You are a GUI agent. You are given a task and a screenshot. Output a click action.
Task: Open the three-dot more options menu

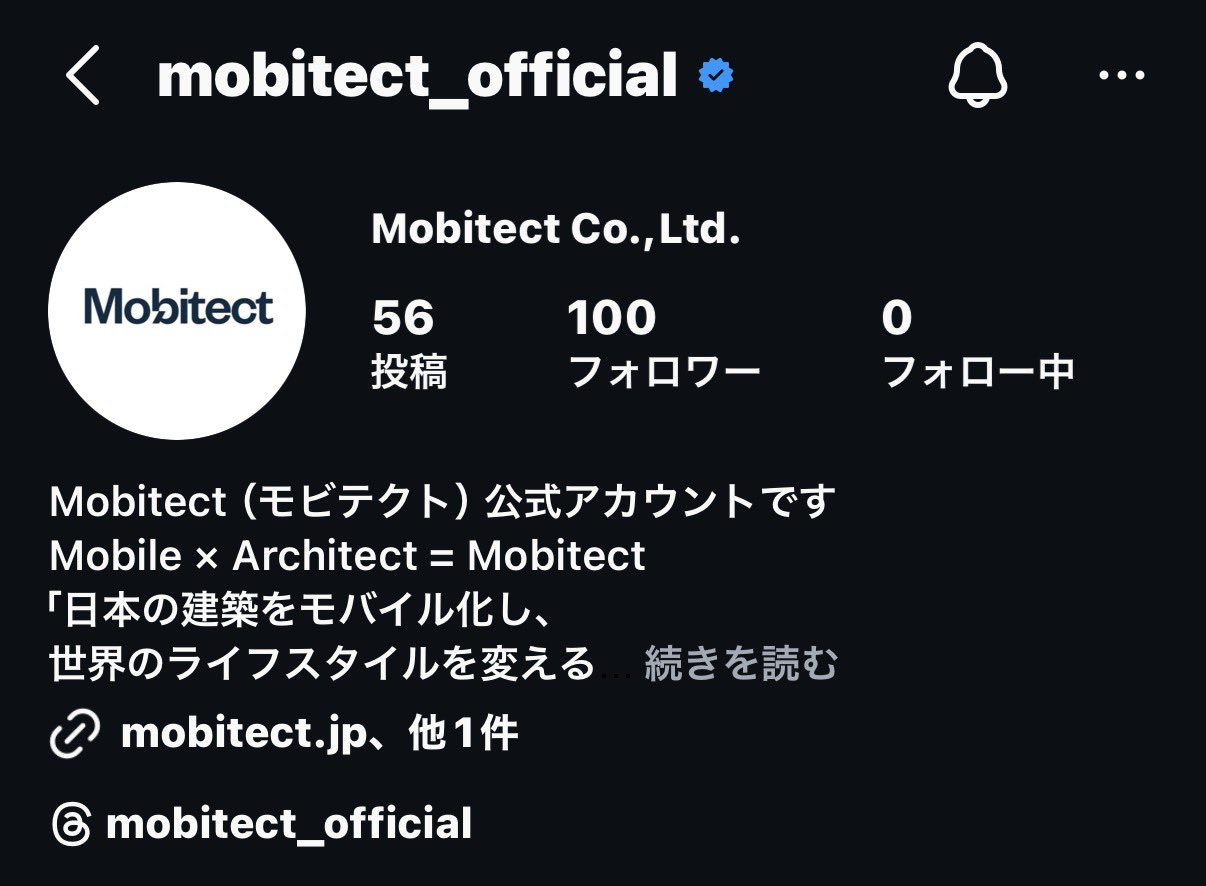click(x=1121, y=76)
